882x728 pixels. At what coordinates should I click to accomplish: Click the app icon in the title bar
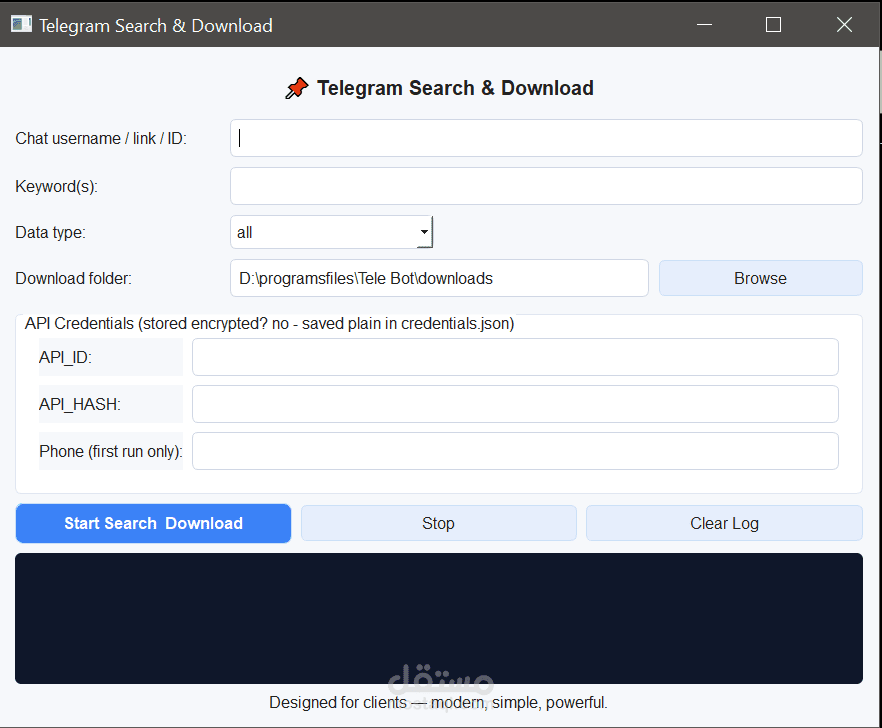pos(21,24)
